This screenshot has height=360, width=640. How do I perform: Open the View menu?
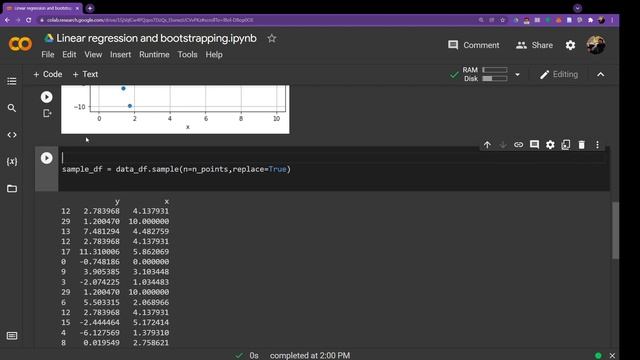(93, 55)
